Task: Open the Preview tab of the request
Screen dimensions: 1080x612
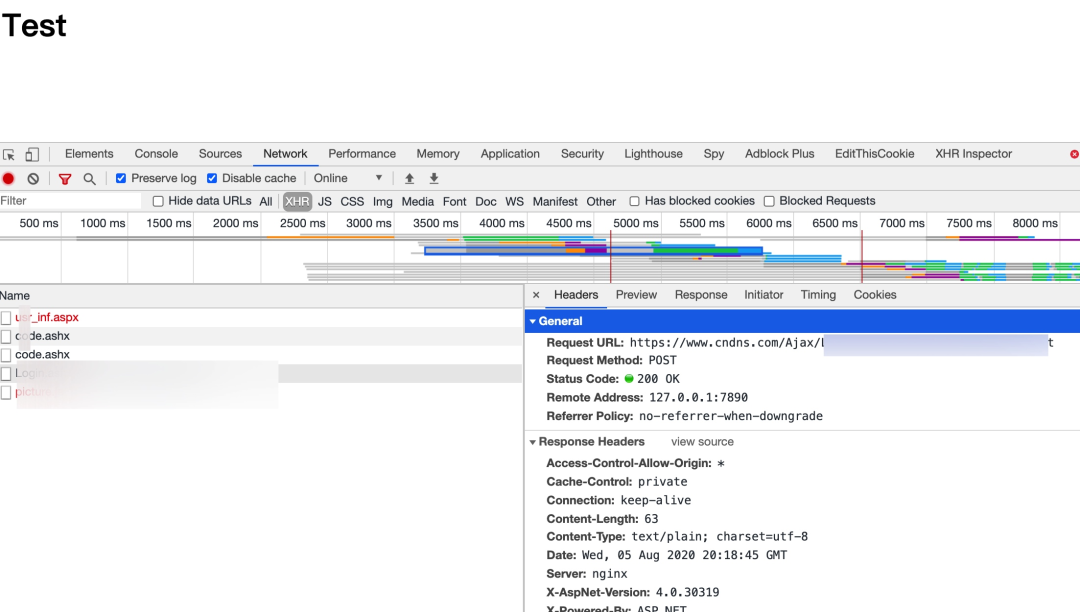Action: pyautogui.click(x=636, y=295)
